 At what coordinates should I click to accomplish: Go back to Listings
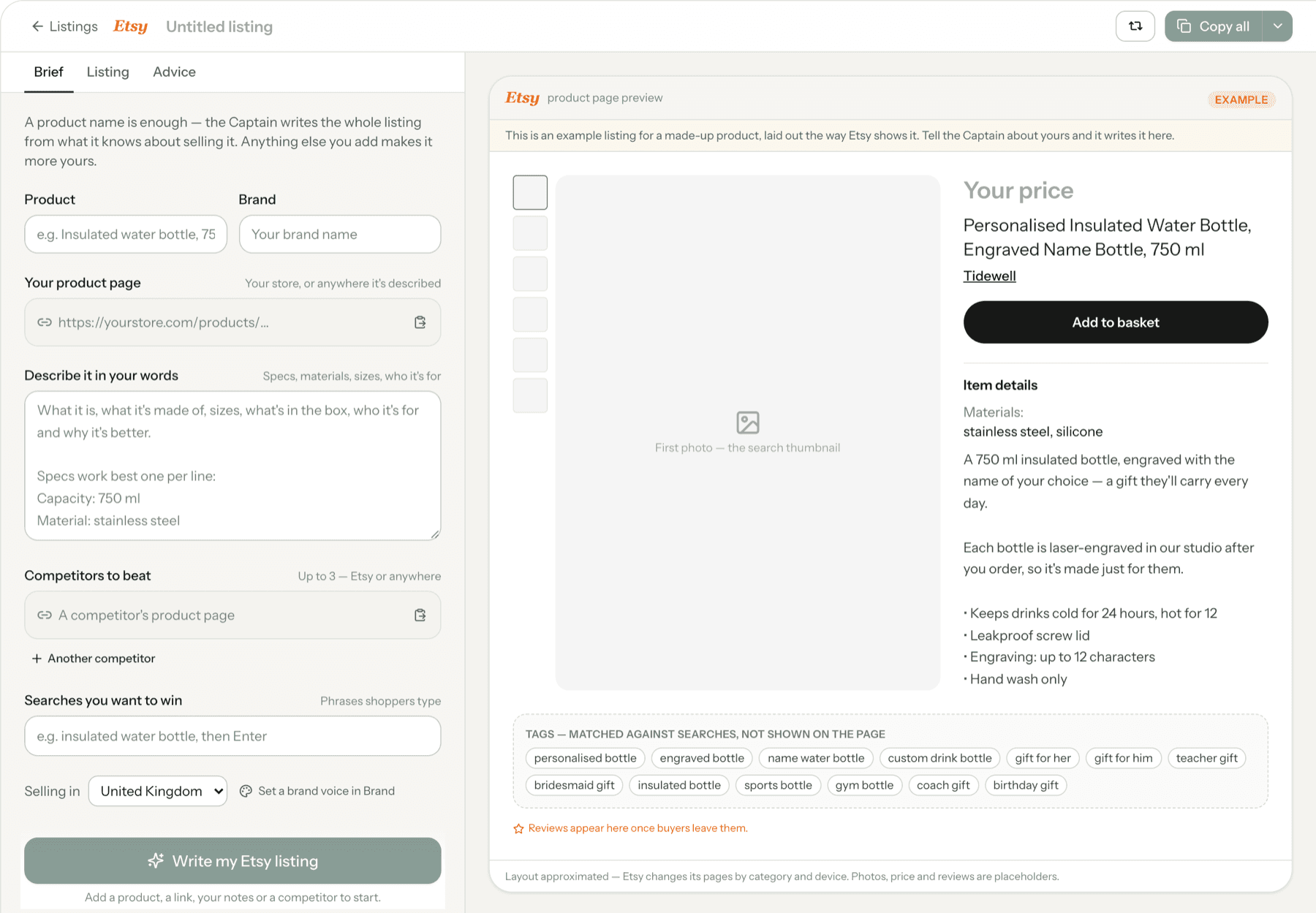coord(64,26)
